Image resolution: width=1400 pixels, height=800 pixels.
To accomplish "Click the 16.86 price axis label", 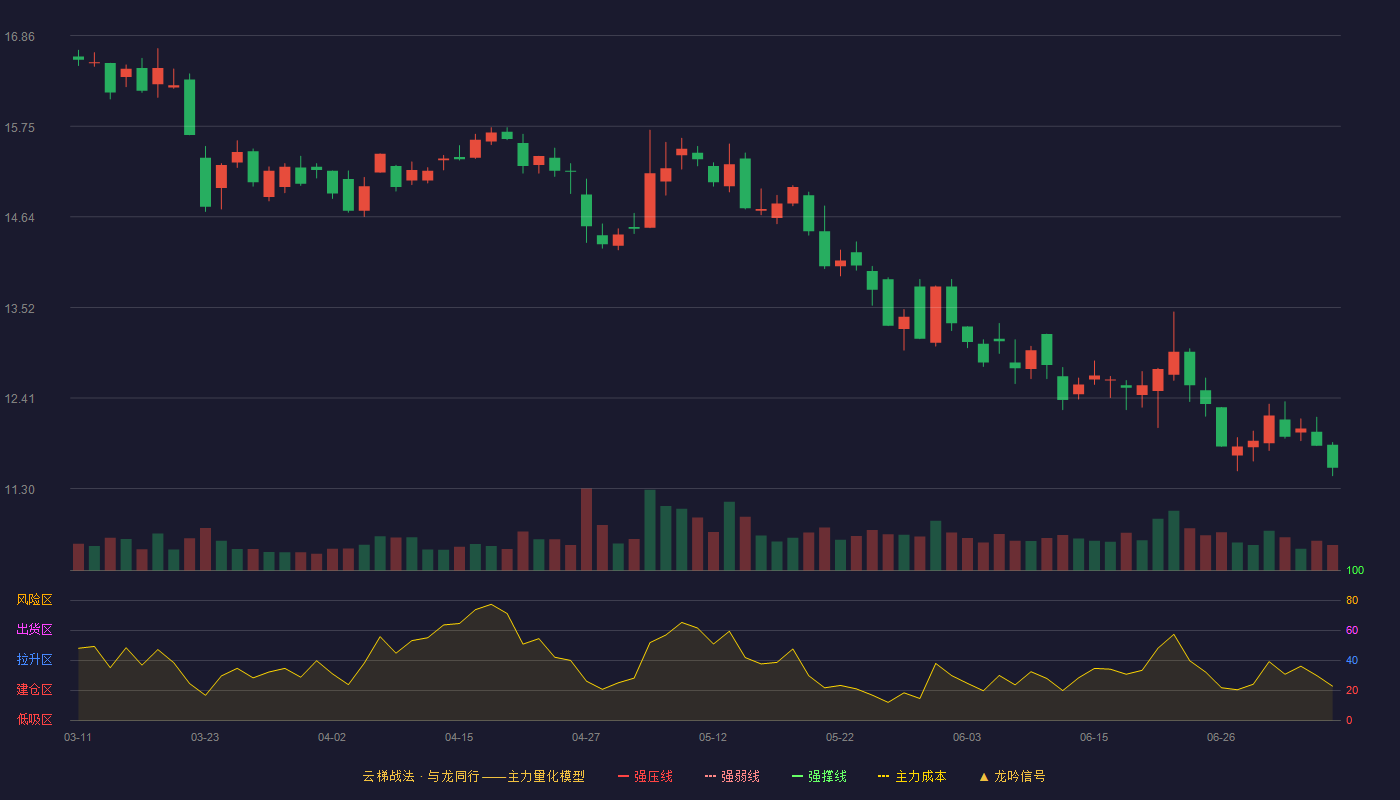I will coord(19,37).
